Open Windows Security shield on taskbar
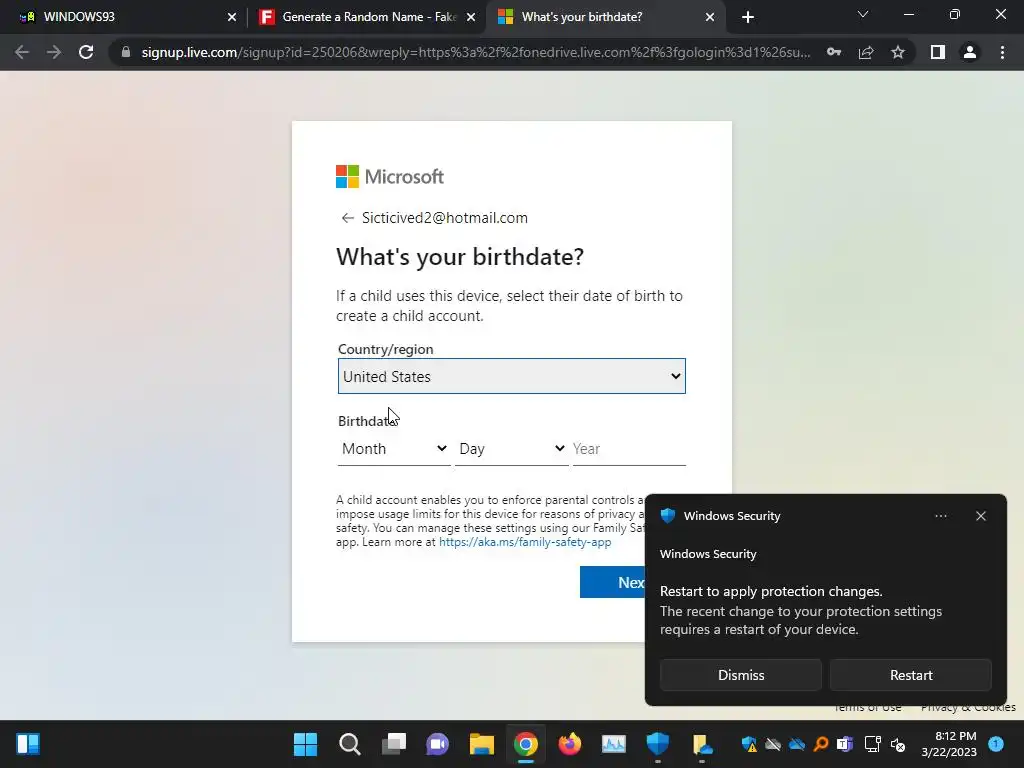The width and height of the screenshot is (1024, 768). coord(658,744)
